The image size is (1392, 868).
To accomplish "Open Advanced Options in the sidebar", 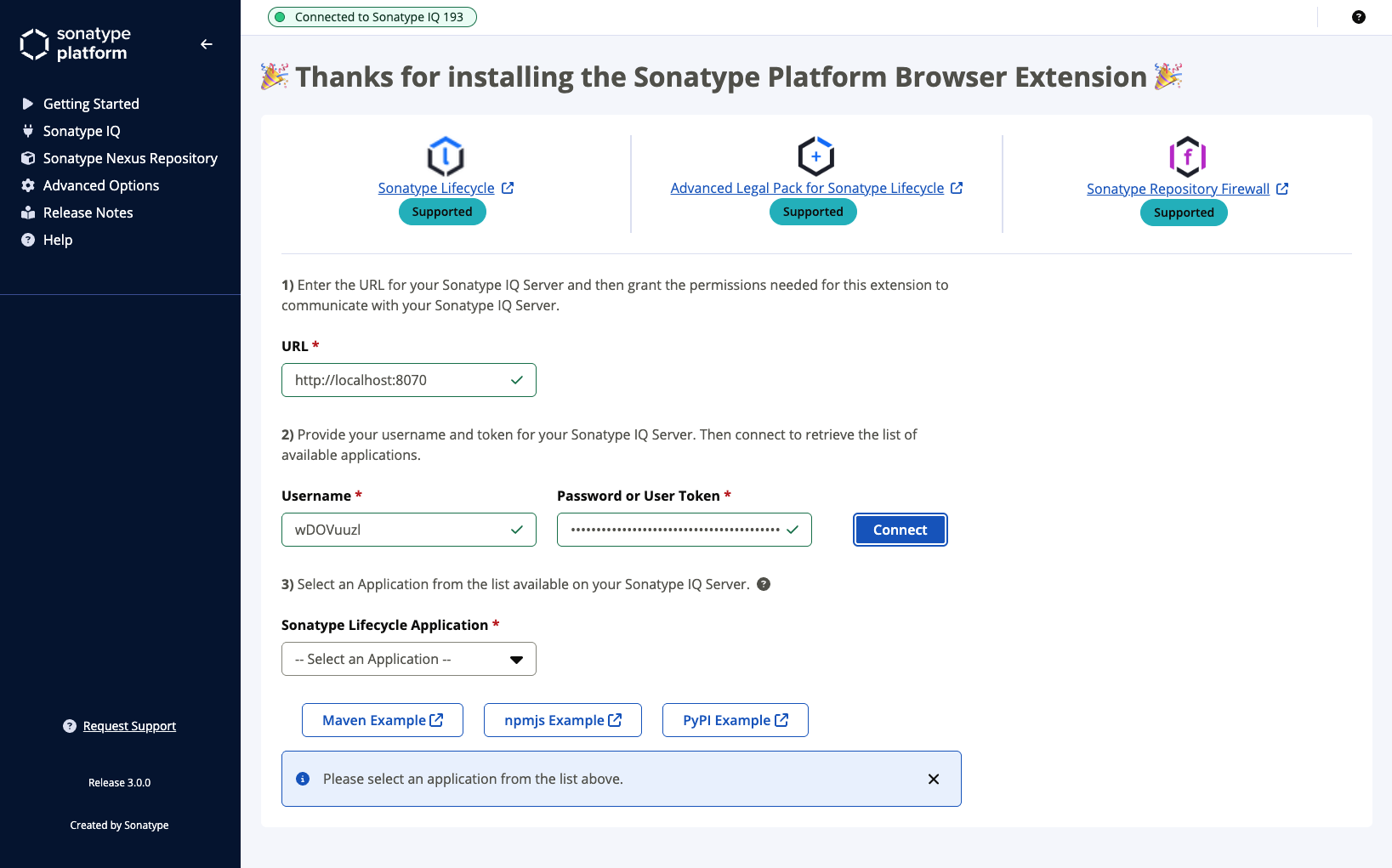I will pos(101,185).
